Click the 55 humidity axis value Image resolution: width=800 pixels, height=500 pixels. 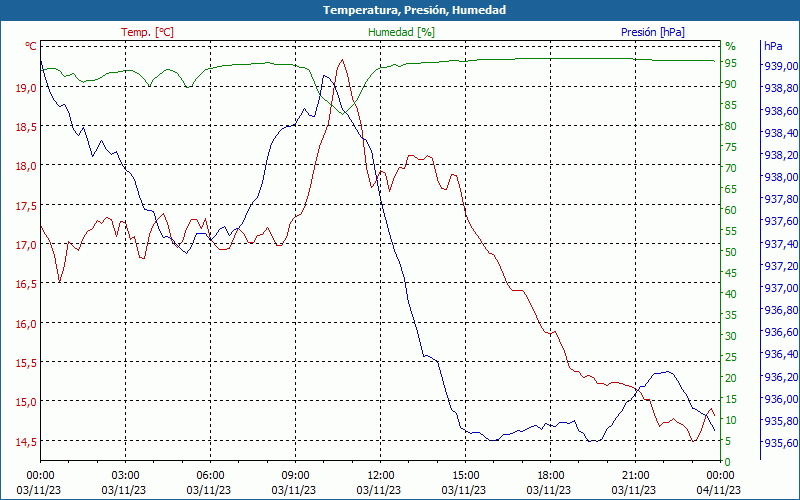[x=731, y=231]
